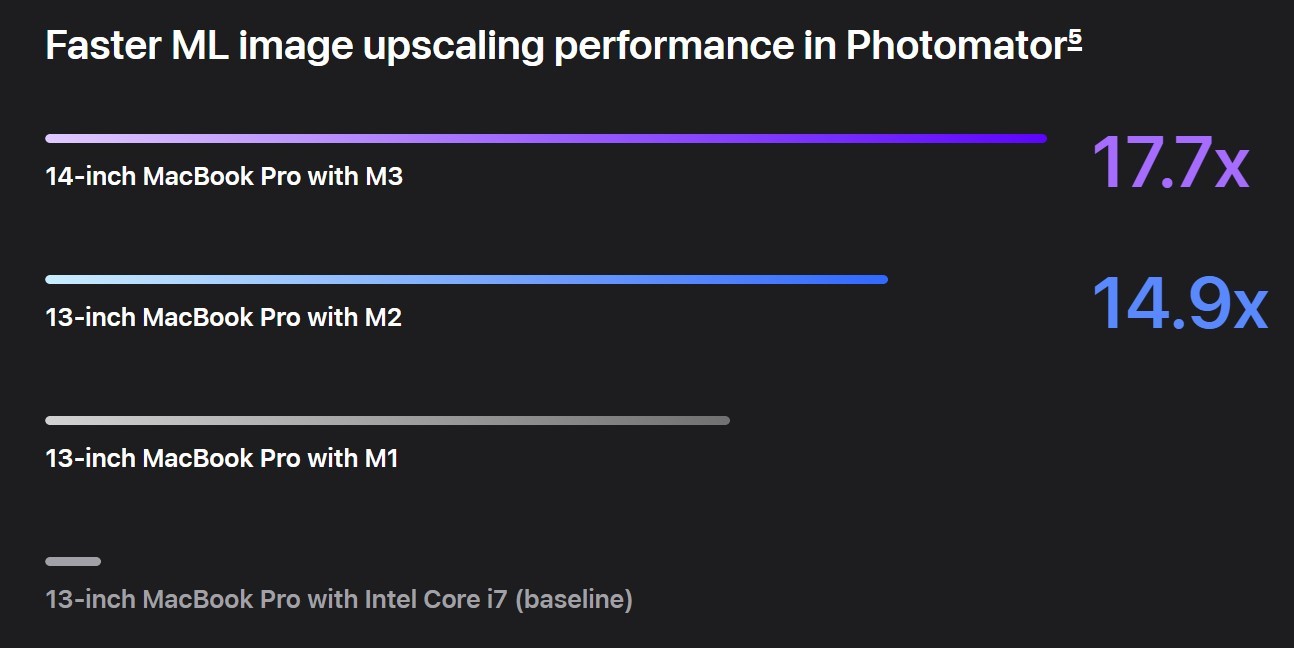Click the blue 14.9x speed figure
The height and width of the screenshot is (648, 1294).
[1179, 303]
